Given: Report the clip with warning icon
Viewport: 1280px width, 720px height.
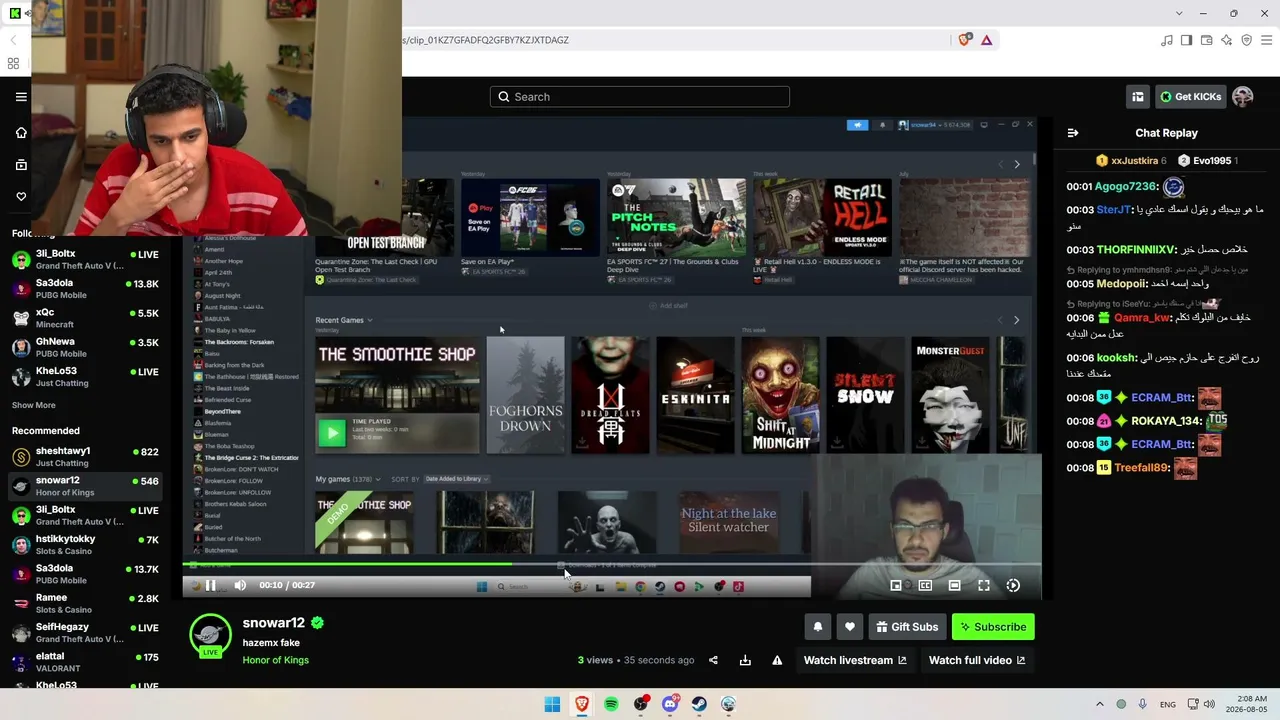Looking at the screenshot, I should [x=777, y=660].
